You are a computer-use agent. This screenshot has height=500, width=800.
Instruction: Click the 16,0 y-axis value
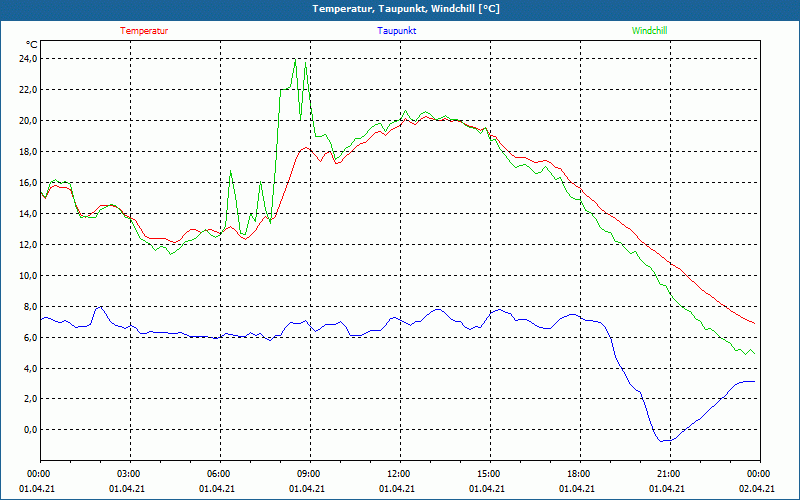28,183
